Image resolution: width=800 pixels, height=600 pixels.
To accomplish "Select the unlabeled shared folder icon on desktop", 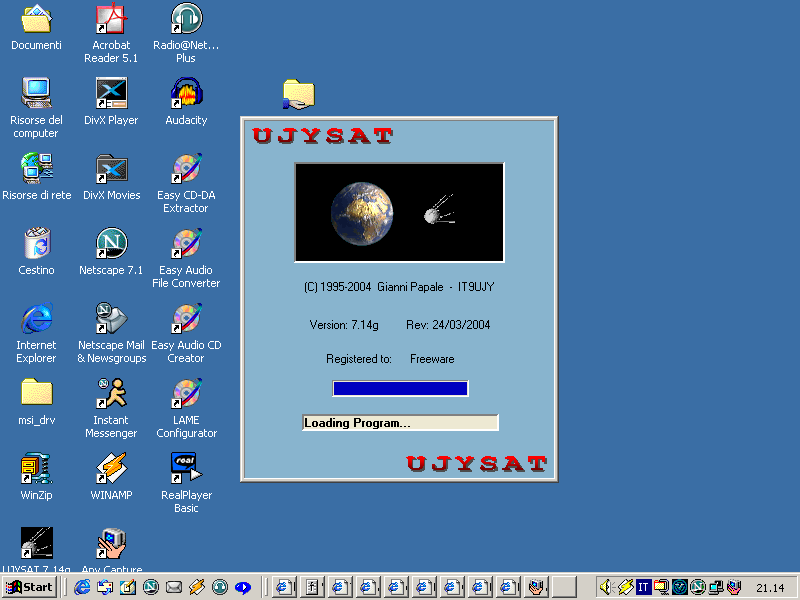I will [x=298, y=94].
